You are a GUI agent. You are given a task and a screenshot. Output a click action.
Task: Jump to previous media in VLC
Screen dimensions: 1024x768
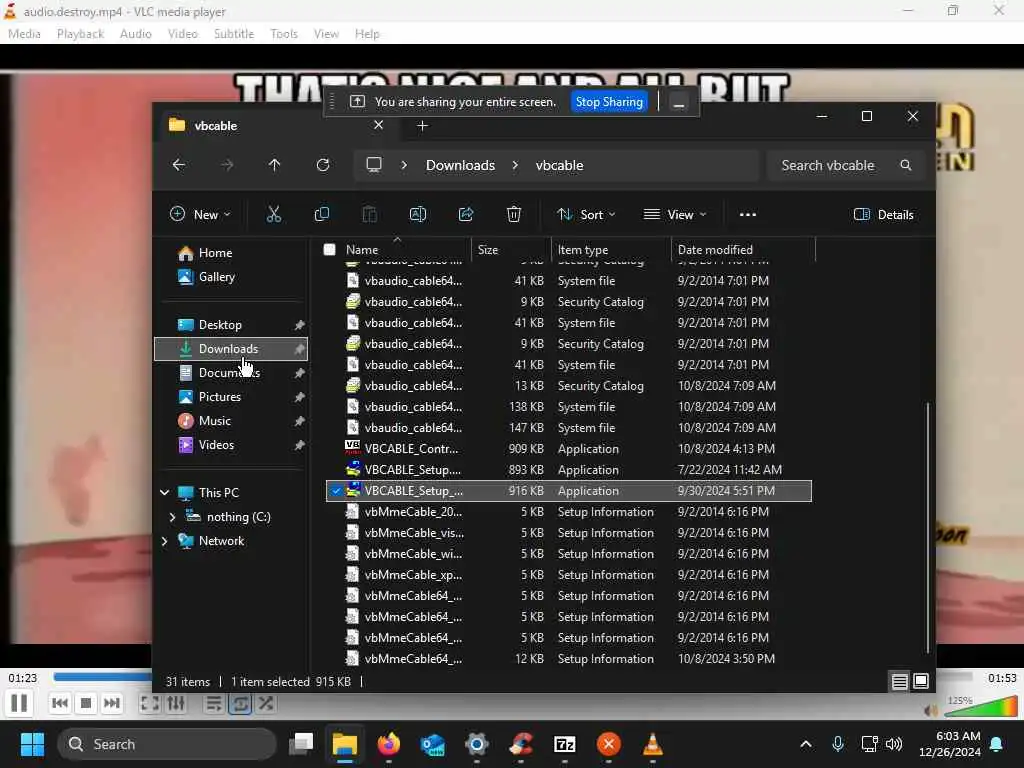(x=59, y=703)
